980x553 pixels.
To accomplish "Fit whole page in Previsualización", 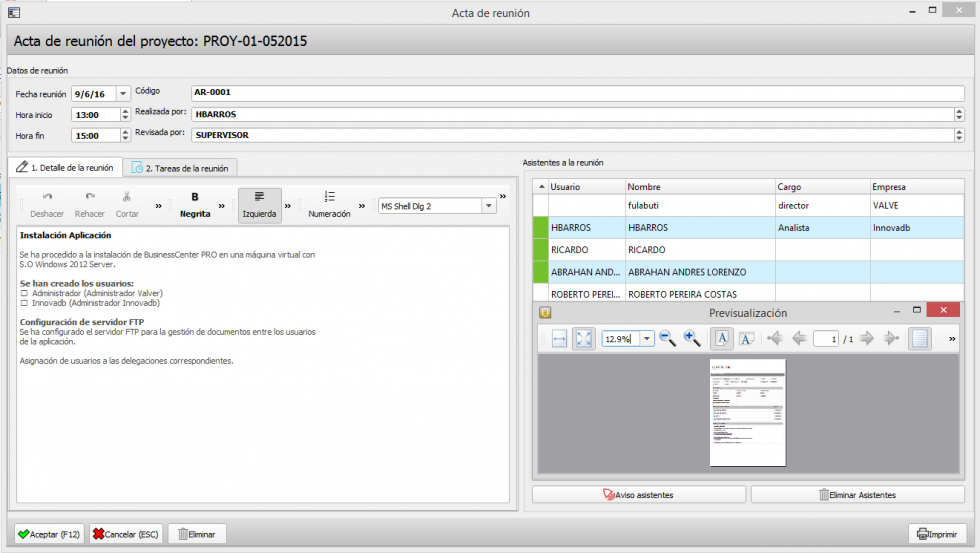I will coord(584,339).
